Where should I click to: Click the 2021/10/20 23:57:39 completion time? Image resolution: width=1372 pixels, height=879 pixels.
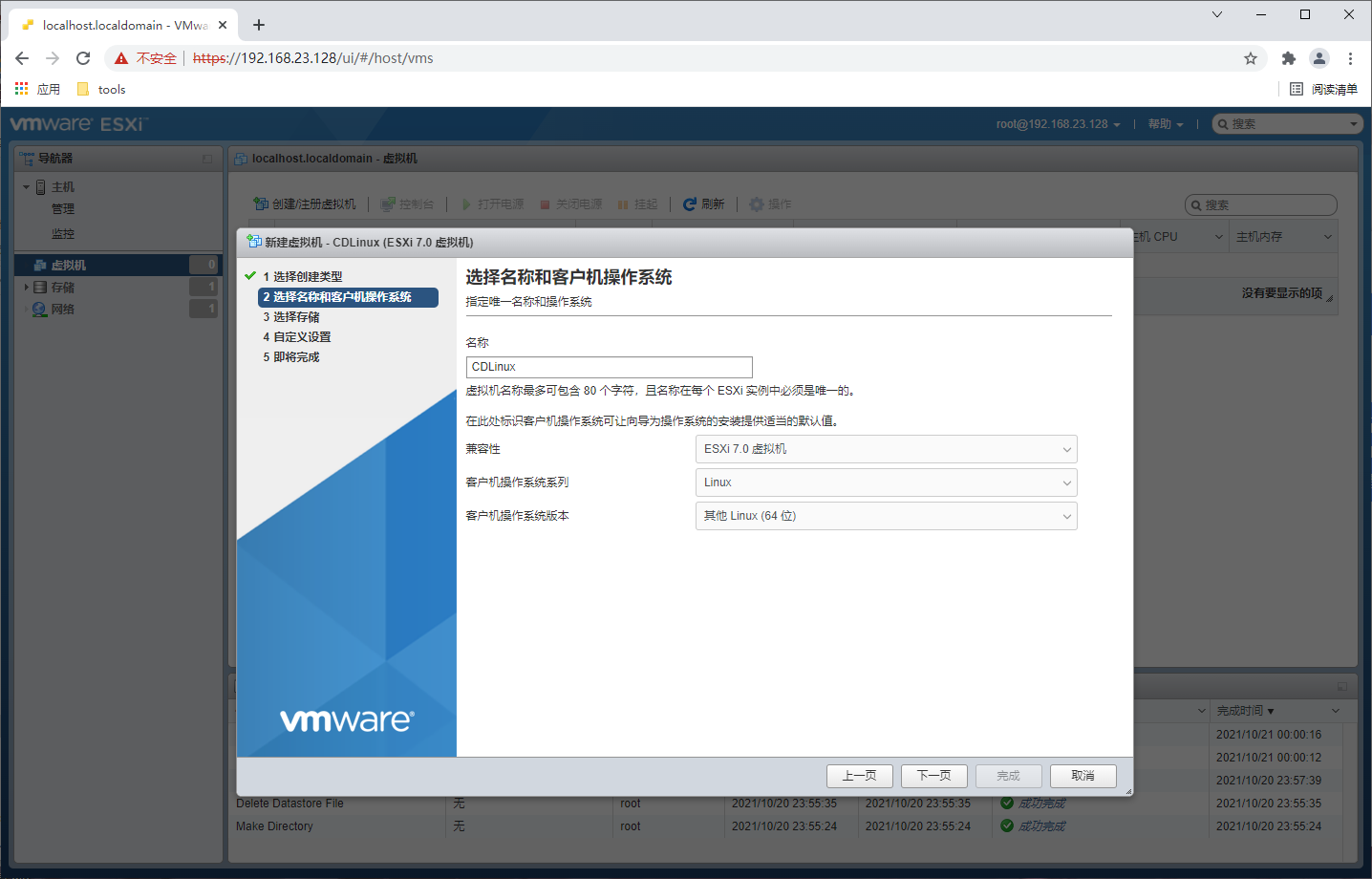coord(1269,781)
